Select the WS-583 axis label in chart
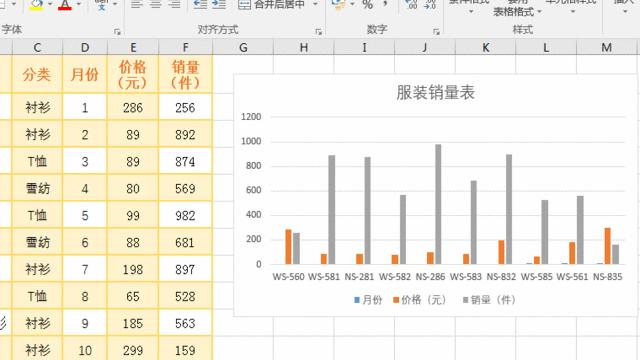640x360 pixels. [x=466, y=277]
